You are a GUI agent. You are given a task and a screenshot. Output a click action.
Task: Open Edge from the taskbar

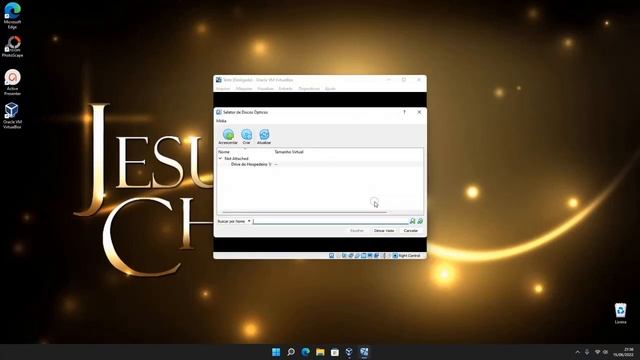pos(305,352)
